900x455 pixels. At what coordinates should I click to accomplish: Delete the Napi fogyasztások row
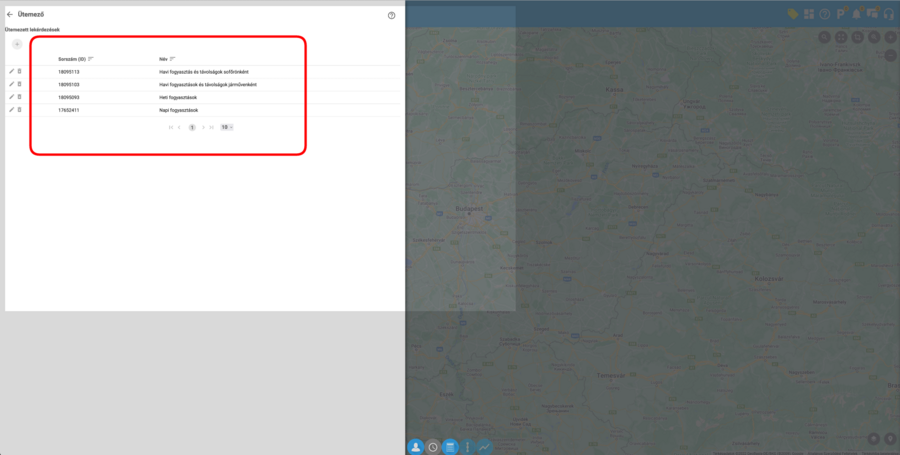tap(19, 109)
